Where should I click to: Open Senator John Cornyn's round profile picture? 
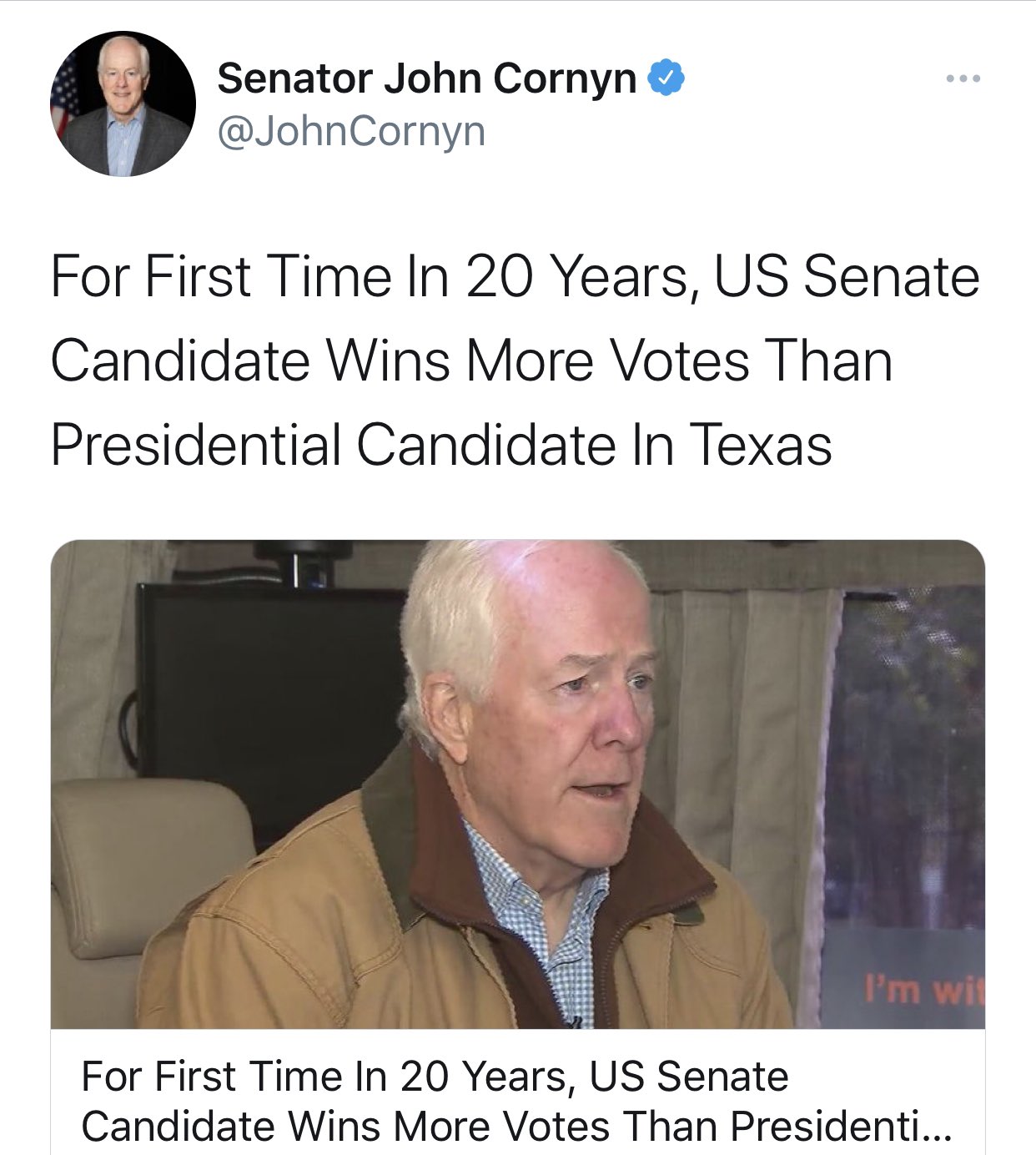[x=123, y=103]
